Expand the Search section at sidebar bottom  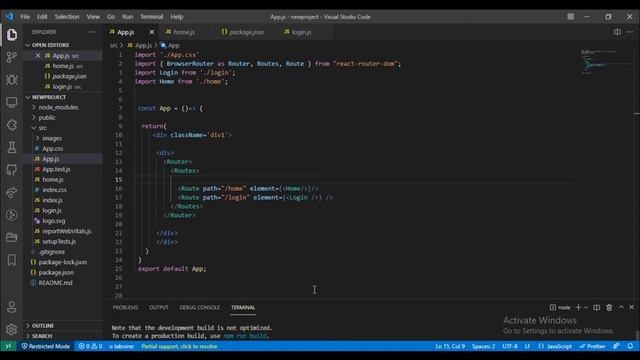click(28, 336)
